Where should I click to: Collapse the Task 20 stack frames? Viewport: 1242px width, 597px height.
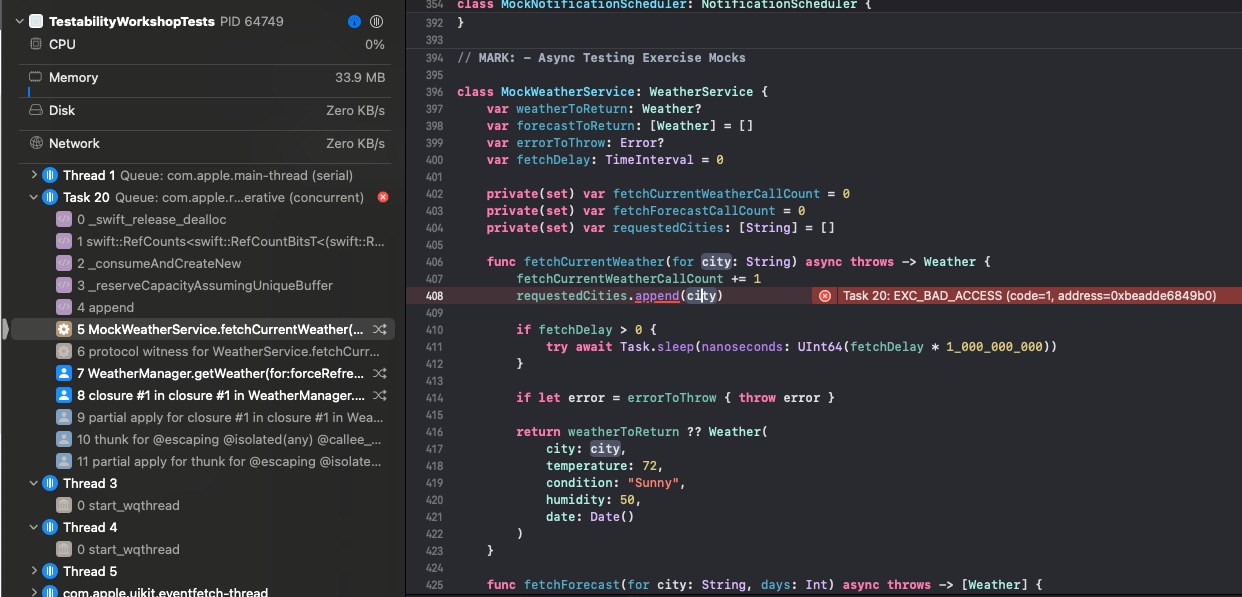tap(34, 198)
